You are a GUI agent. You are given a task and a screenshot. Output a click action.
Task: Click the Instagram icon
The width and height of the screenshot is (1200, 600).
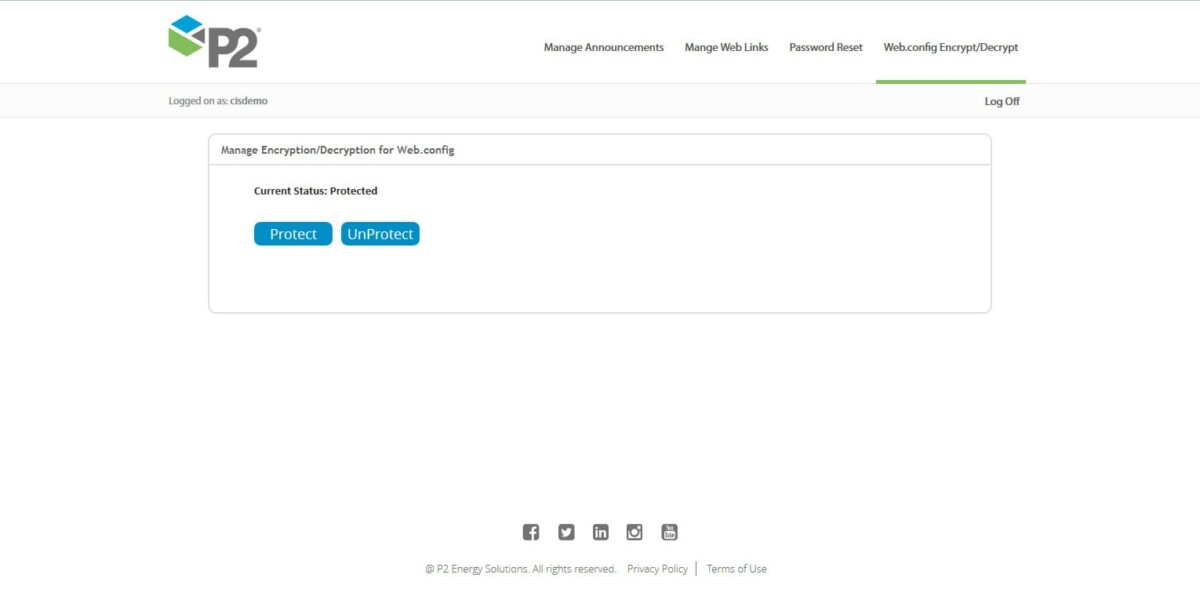pos(634,532)
